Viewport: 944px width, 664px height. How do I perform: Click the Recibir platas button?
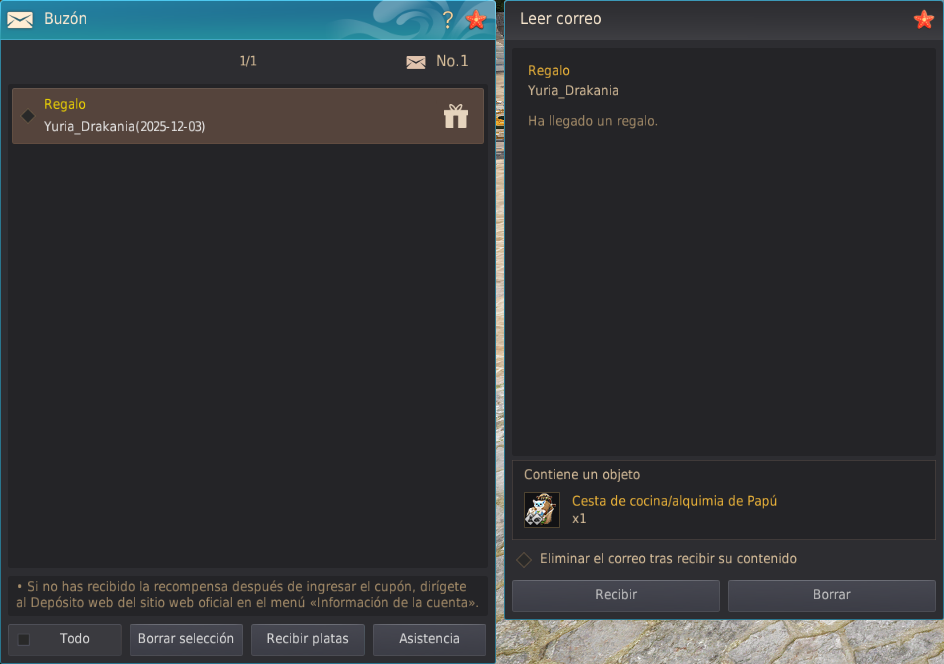click(307, 639)
